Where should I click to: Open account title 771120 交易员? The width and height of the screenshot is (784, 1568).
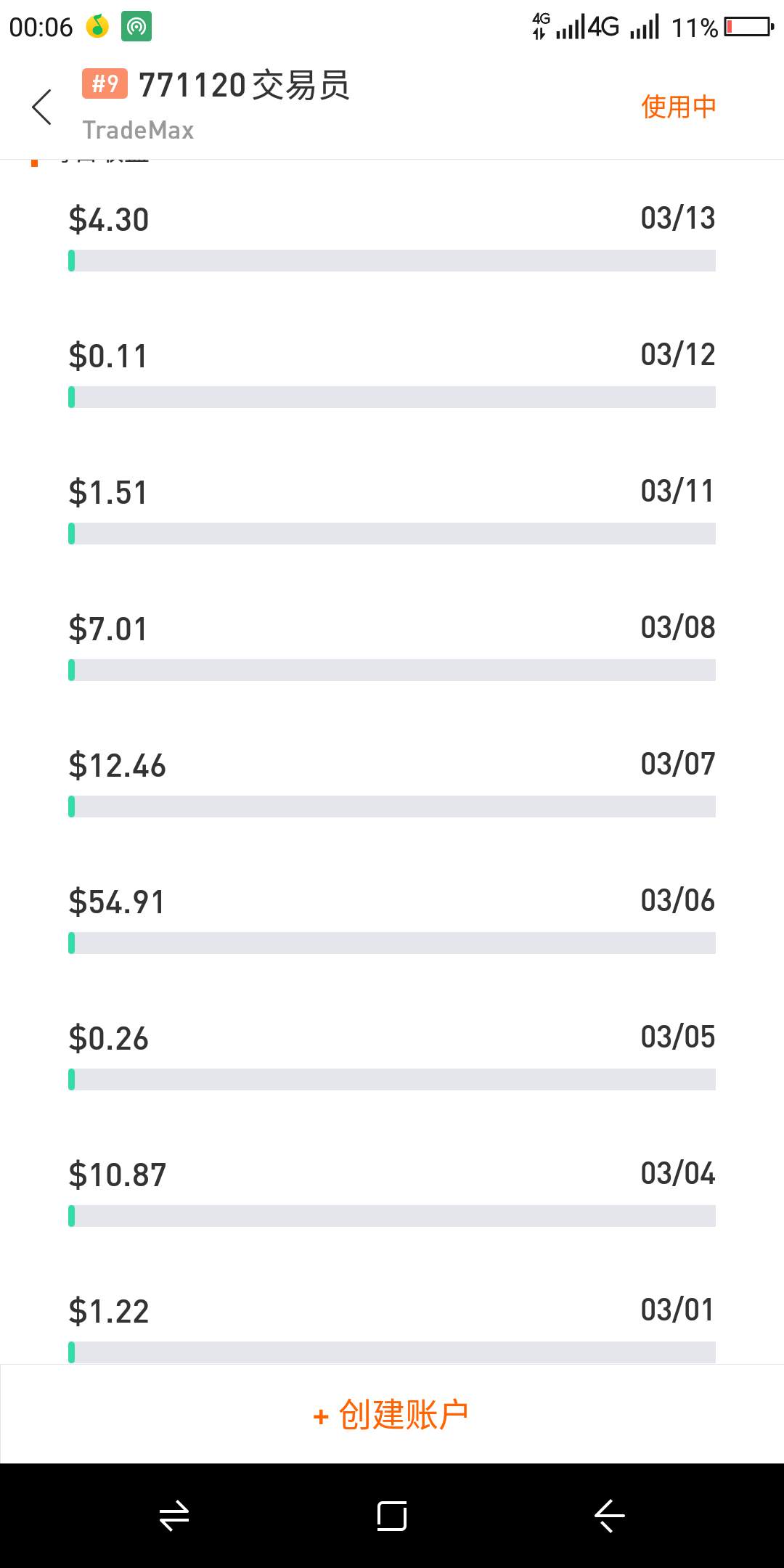point(244,85)
